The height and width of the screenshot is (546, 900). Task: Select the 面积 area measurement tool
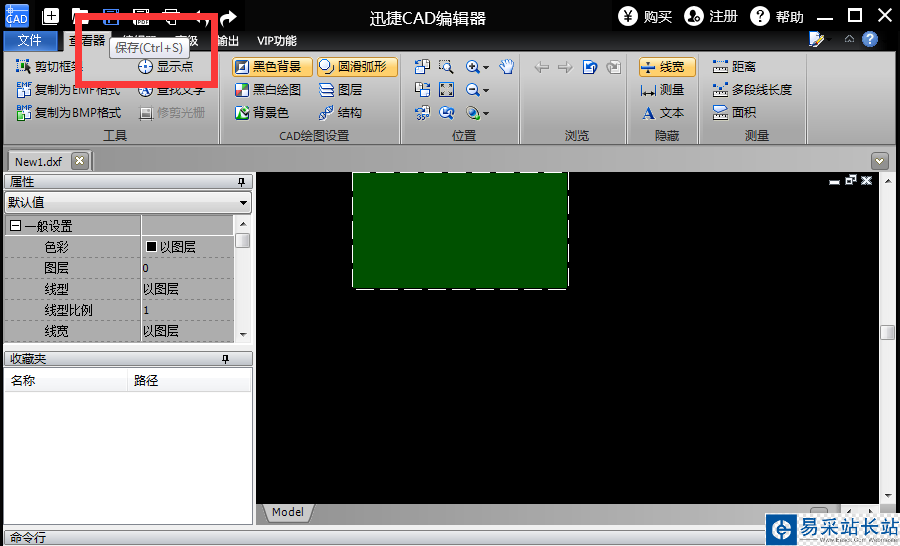point(734,113)
